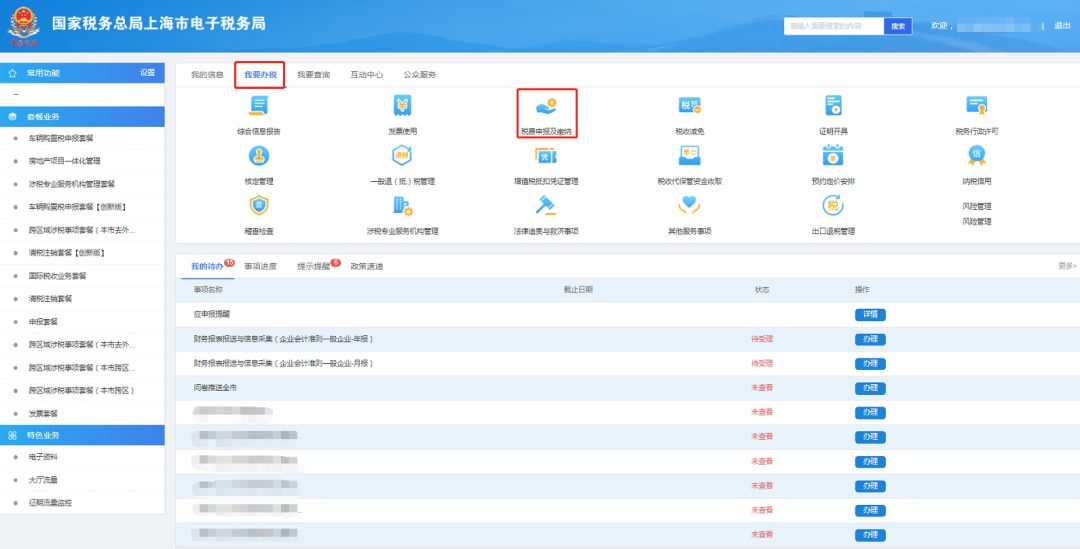
Task: Open 税费申报及缴纳 icon
Action: point(546,106)
